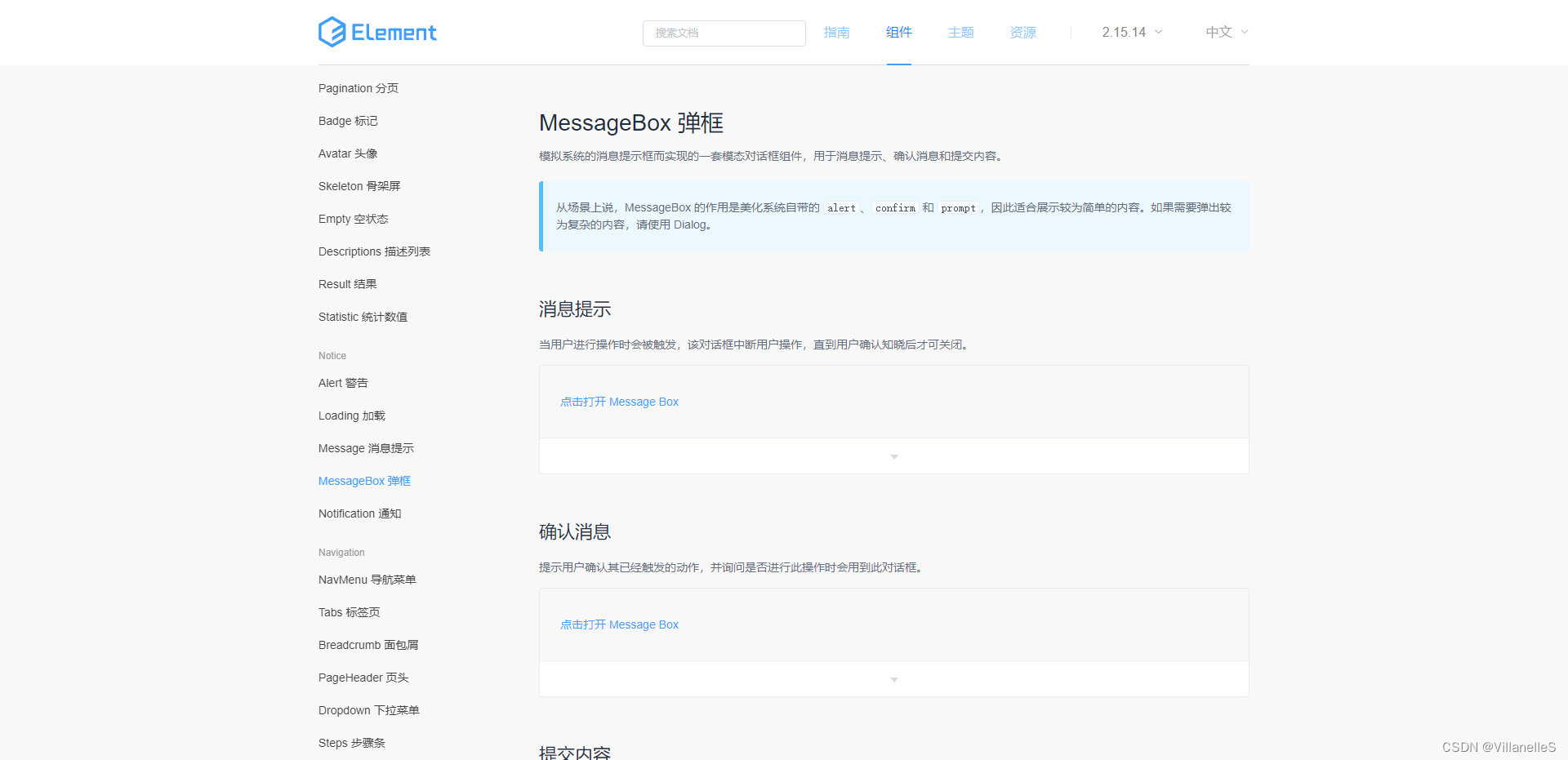Viewport: 1568px width, 760px height.
Task: Open Statistic 统计数值 page
Action: tap(363, 317)
